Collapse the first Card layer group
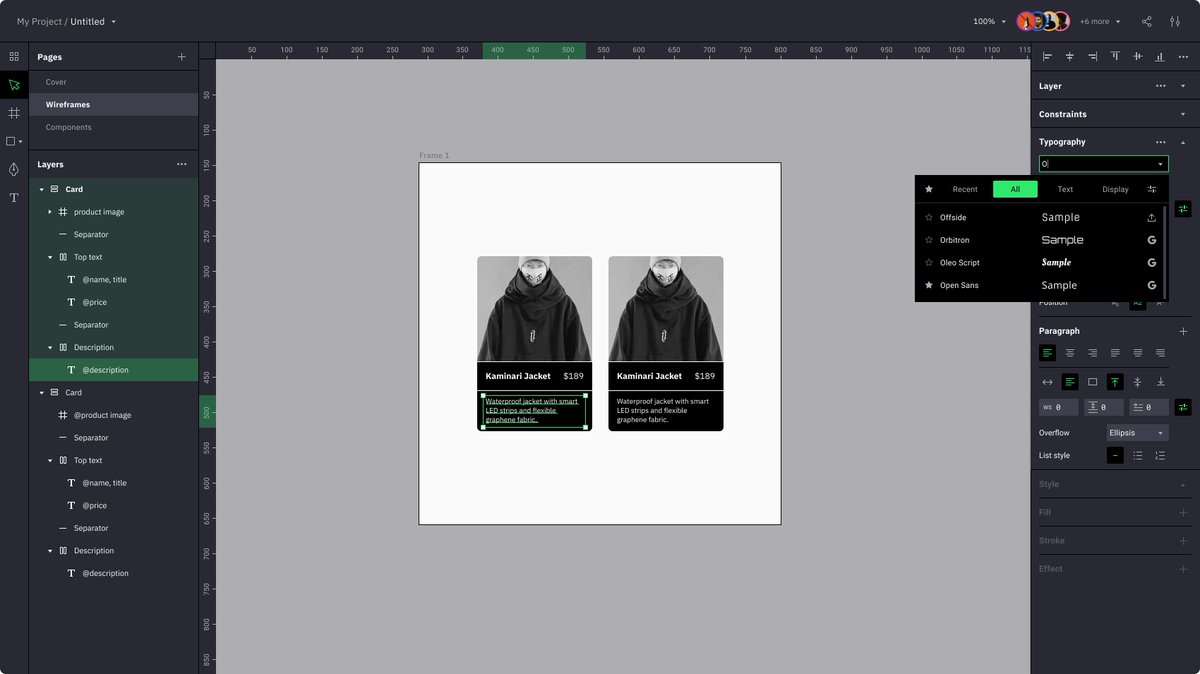The image size is (1200, 674). [x=42, y=189]
